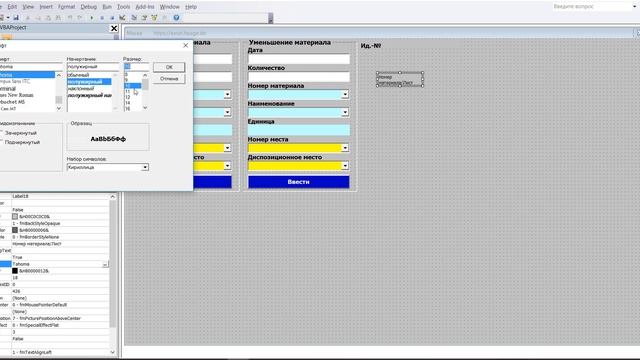Select the Номер материала/Лист label on form
This screenshot has width=640, height=360.
tap(400, 79)
